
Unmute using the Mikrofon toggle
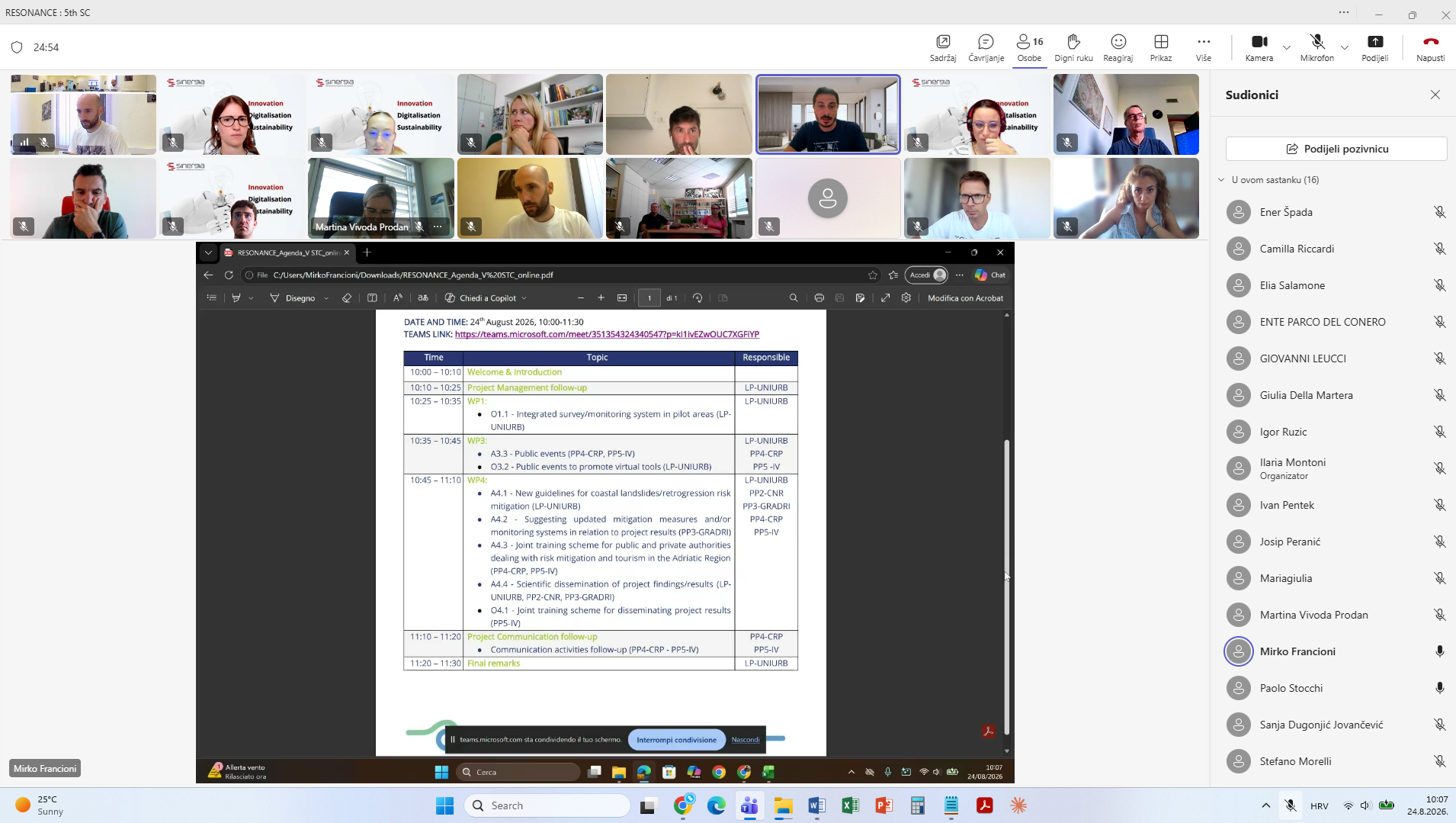coord(1316,47)
